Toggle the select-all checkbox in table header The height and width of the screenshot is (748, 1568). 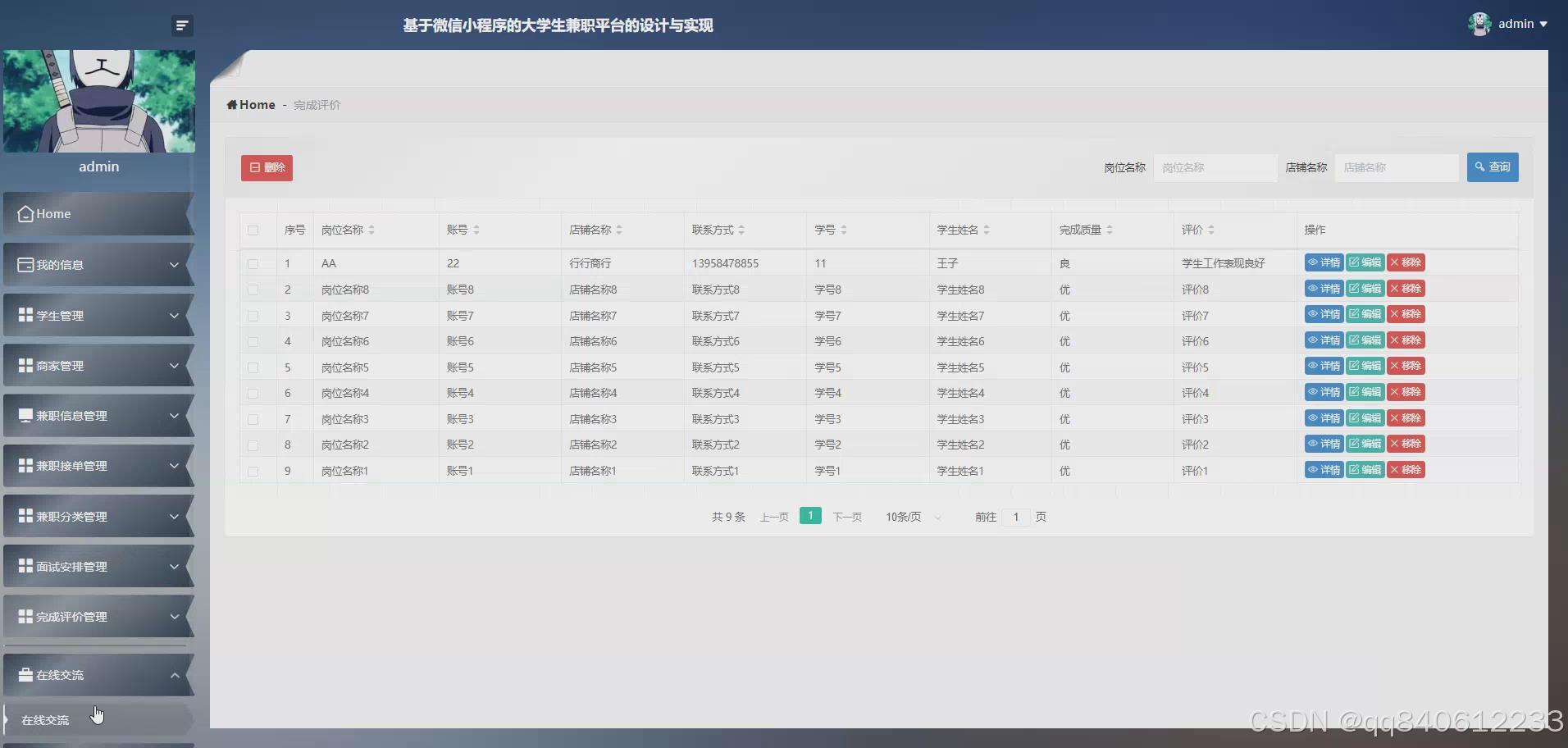pyautogui.click(x=253, y=230)
